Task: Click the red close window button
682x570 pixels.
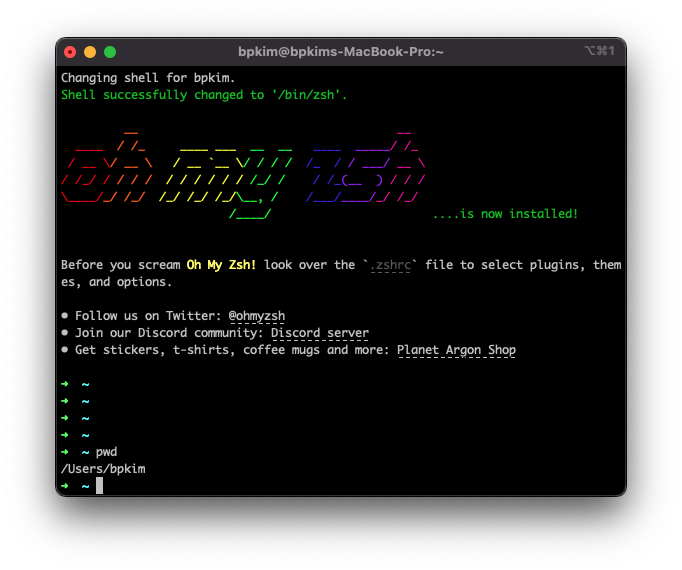Action: point(70,52)
